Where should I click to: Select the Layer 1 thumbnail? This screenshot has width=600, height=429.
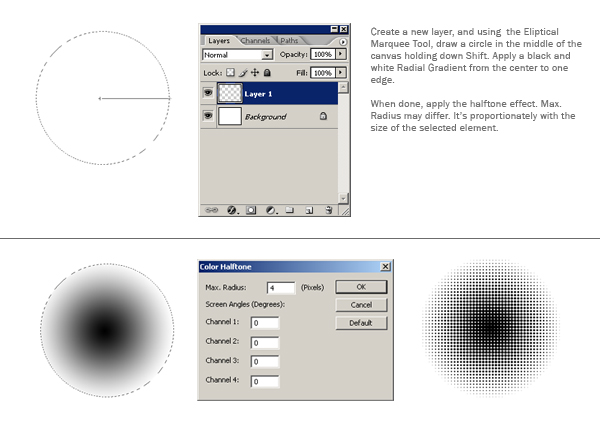click(x=230, y=93)
